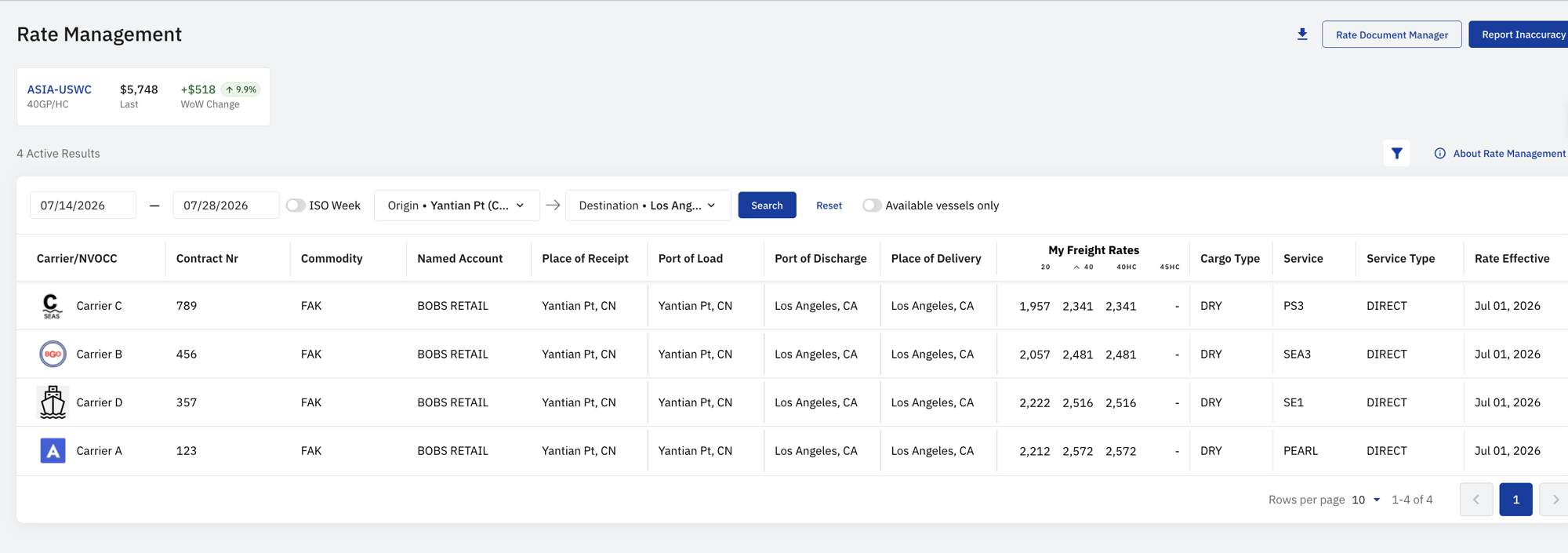1568x553 pixels.
Task: Go to the next results page
Action: click(x=1555, y=500)
